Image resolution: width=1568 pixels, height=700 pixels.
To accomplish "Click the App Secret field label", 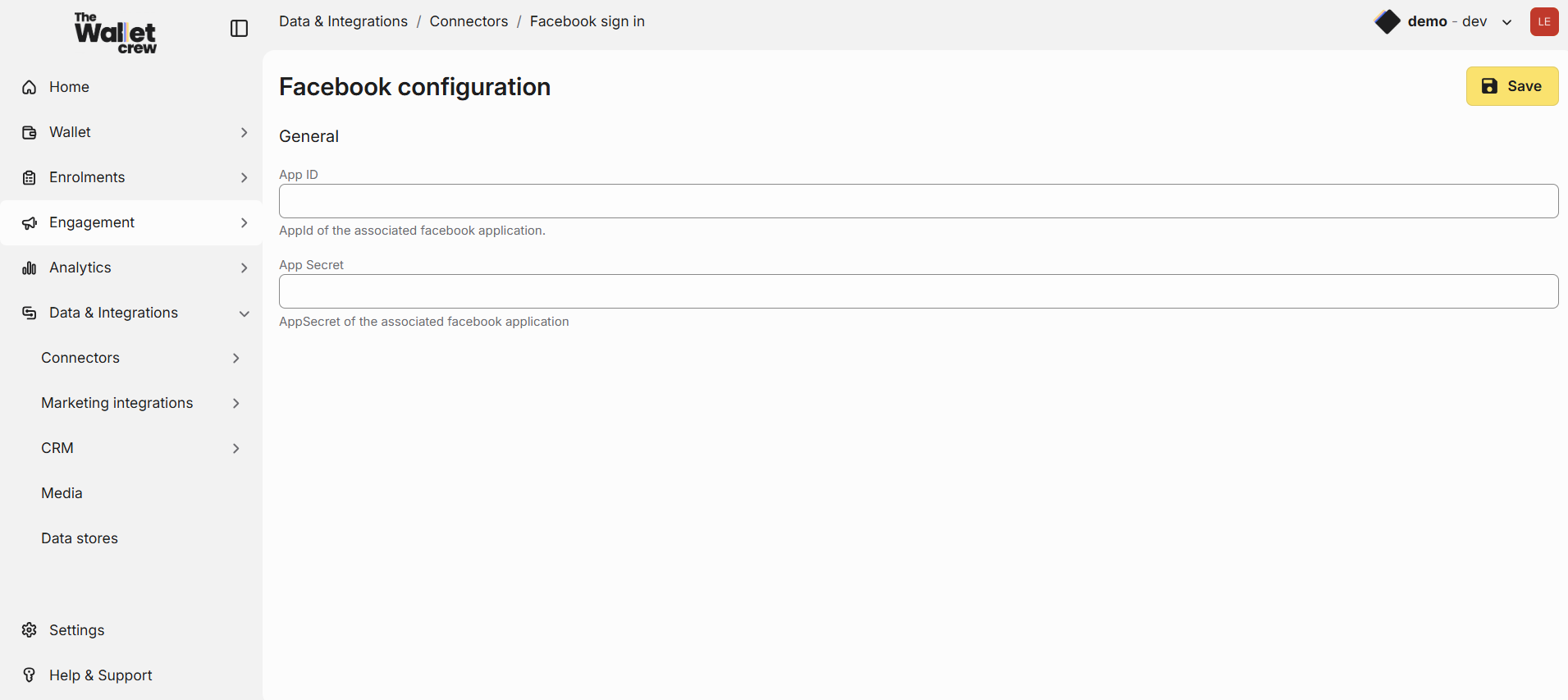I will (311, 265).
